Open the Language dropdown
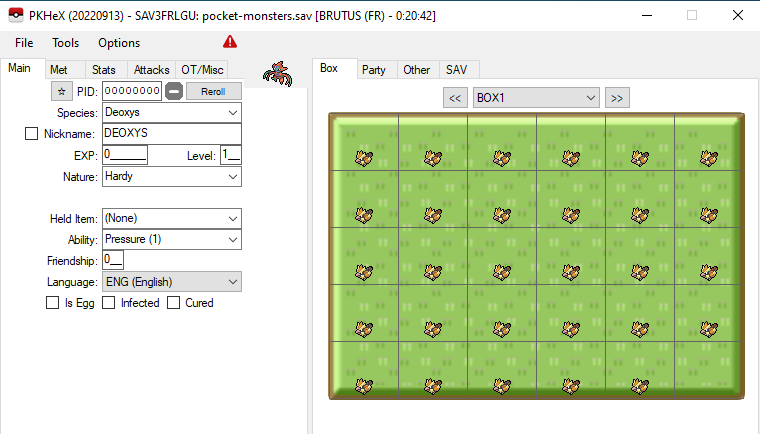760x434 pixels. point(172,282)
